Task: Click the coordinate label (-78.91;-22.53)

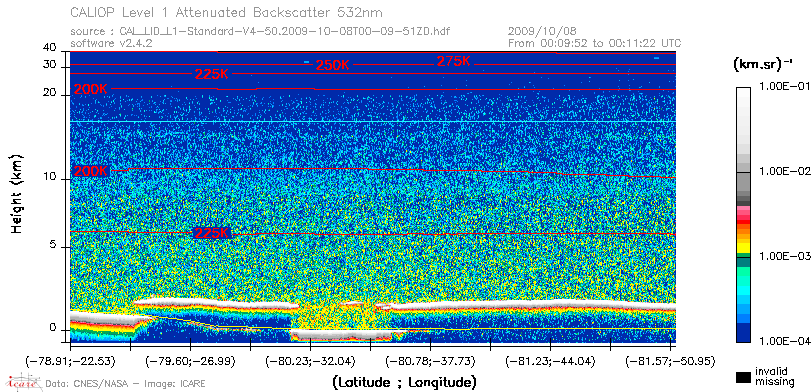Action: pyautogui.click(x=70, y=361)
